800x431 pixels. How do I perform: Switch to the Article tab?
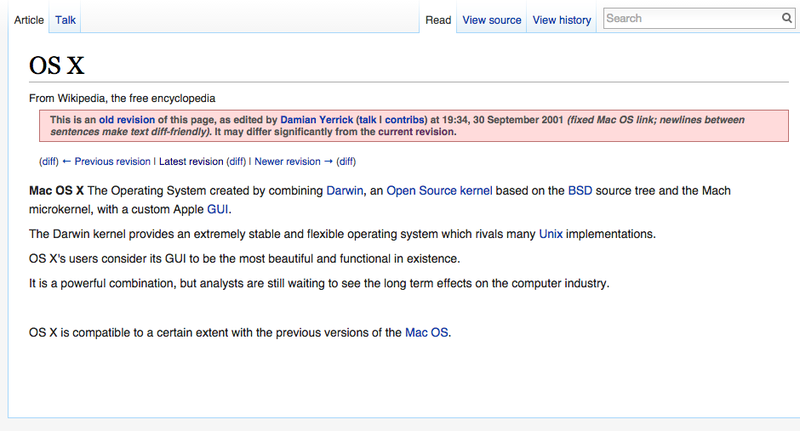29,20
